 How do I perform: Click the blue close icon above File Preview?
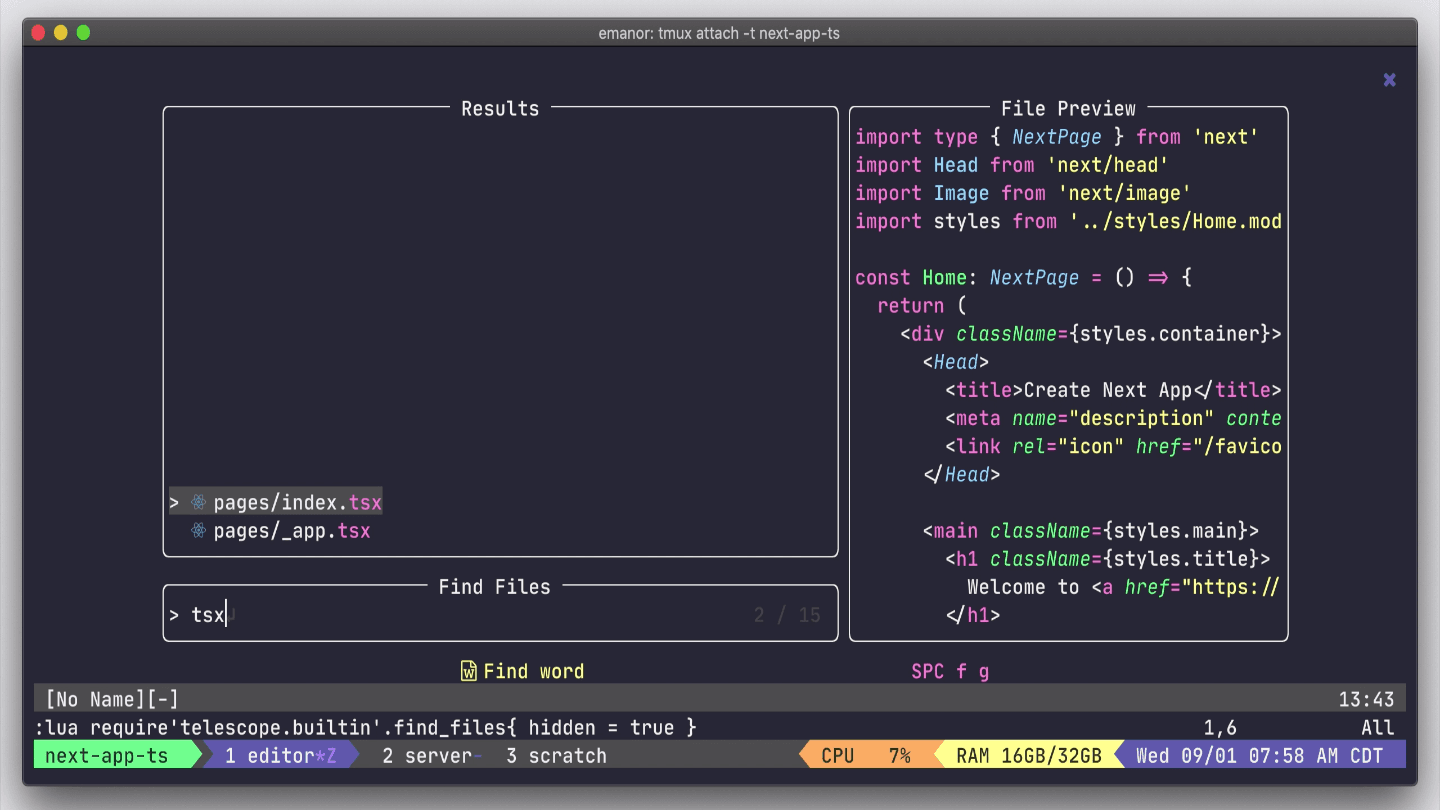tap(1389, 79)
